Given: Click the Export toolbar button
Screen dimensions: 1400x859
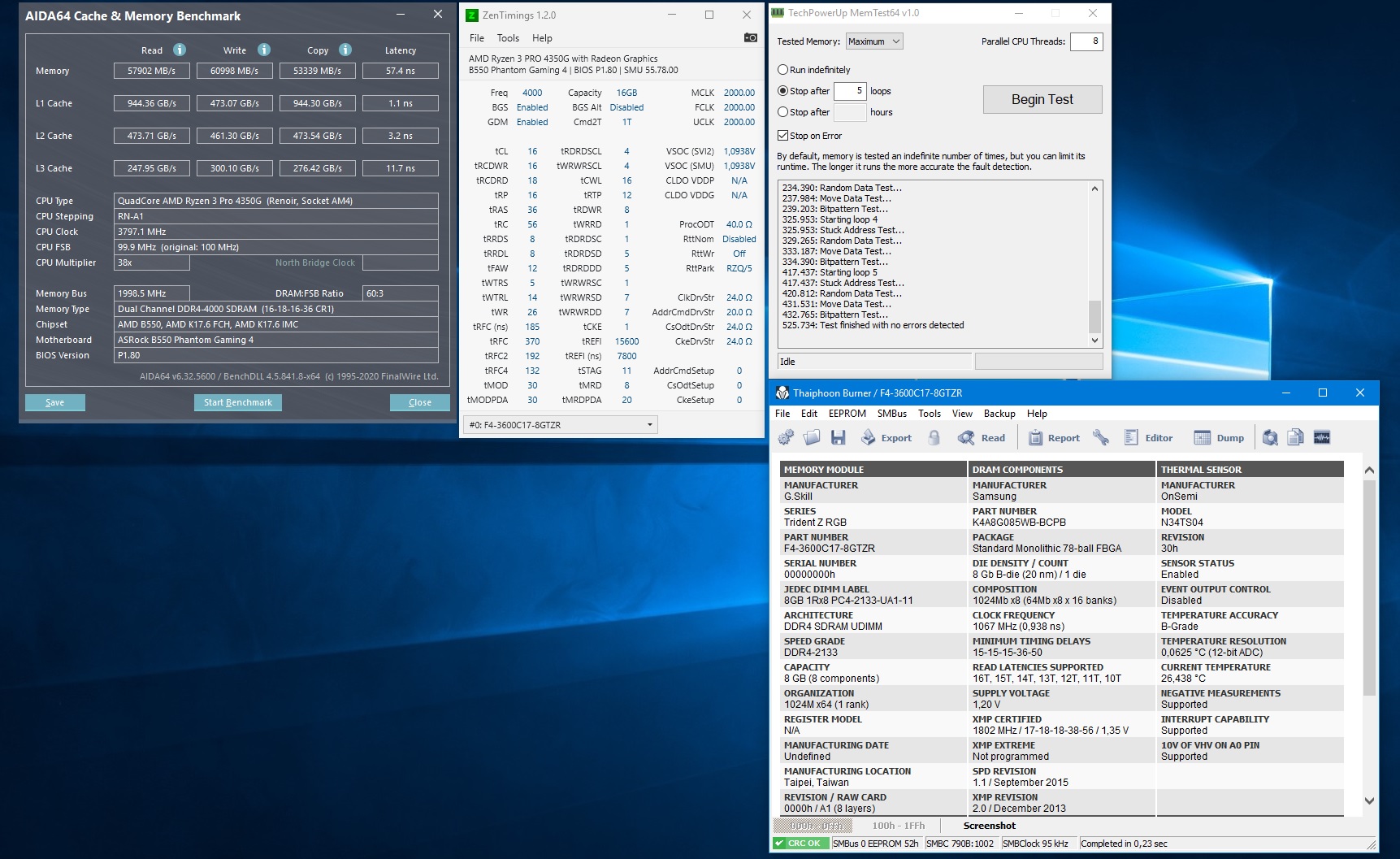Looking at the screenshot, I should coord(886,438).
